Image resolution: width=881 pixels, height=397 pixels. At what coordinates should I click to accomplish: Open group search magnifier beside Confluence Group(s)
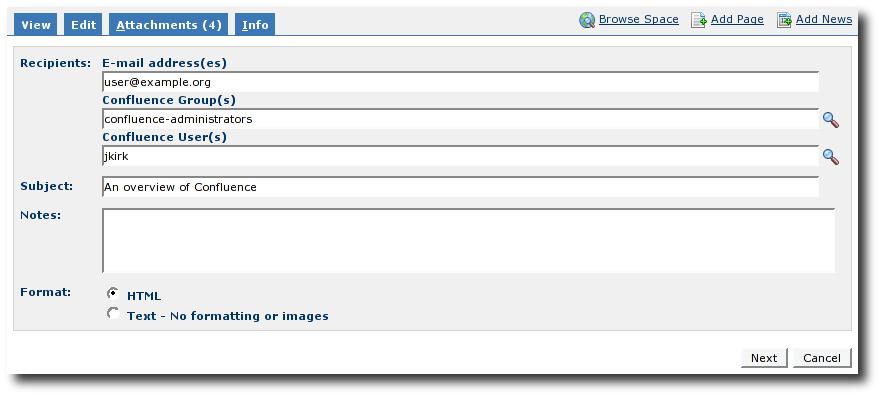click(x=831, y=120)
